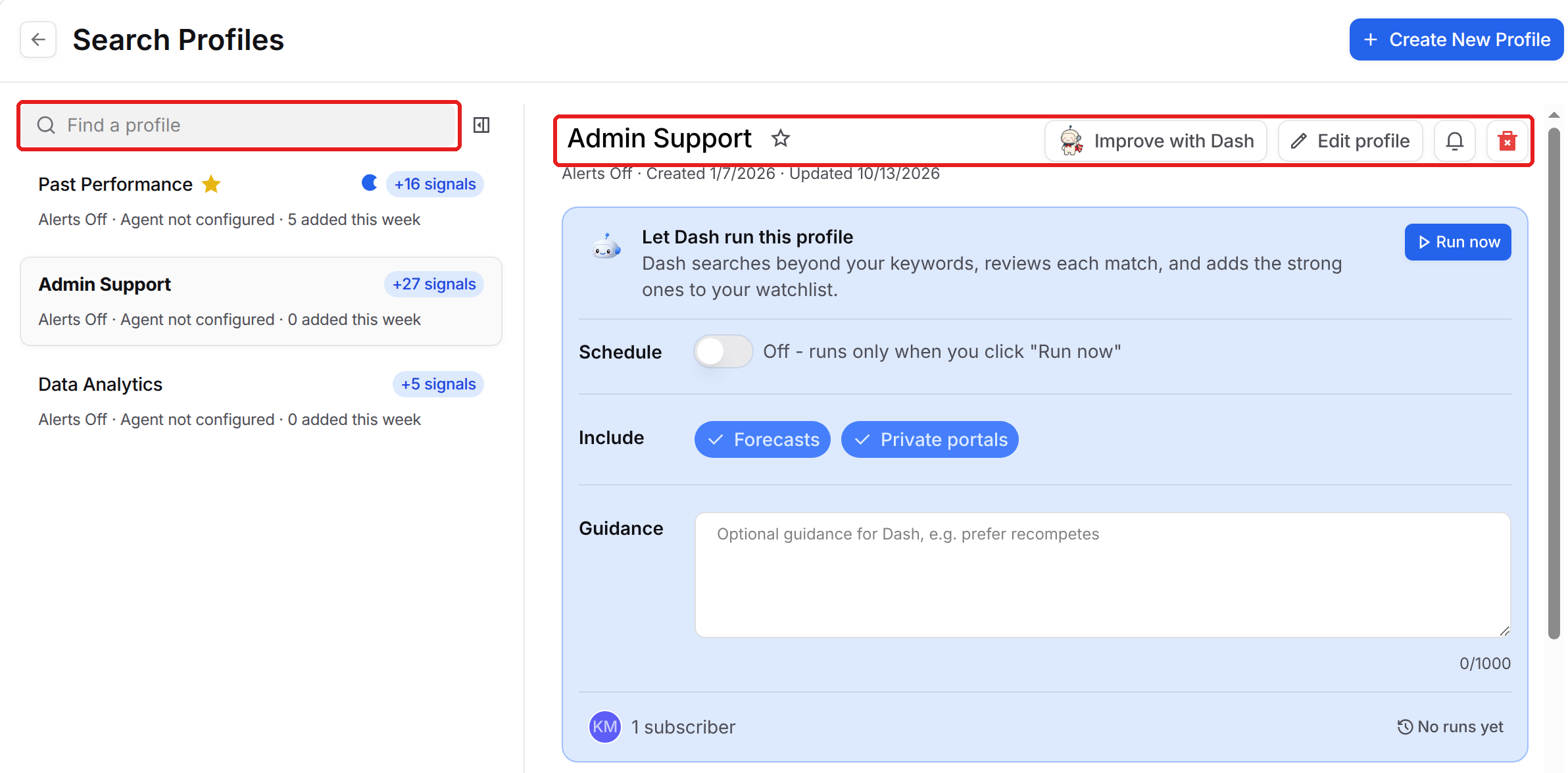Click into the Guidance text area
Screen dimensions: 1568x773
(1102, 575)
